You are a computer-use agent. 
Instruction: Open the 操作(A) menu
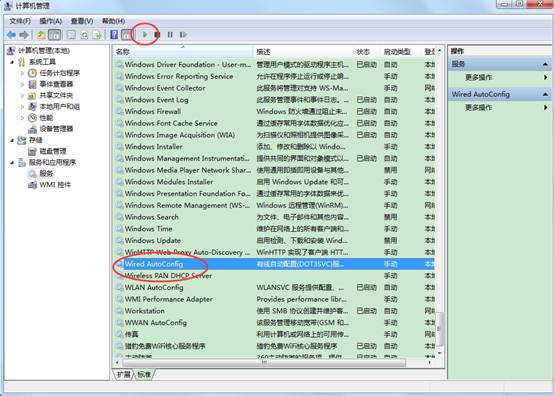point(51,21)
